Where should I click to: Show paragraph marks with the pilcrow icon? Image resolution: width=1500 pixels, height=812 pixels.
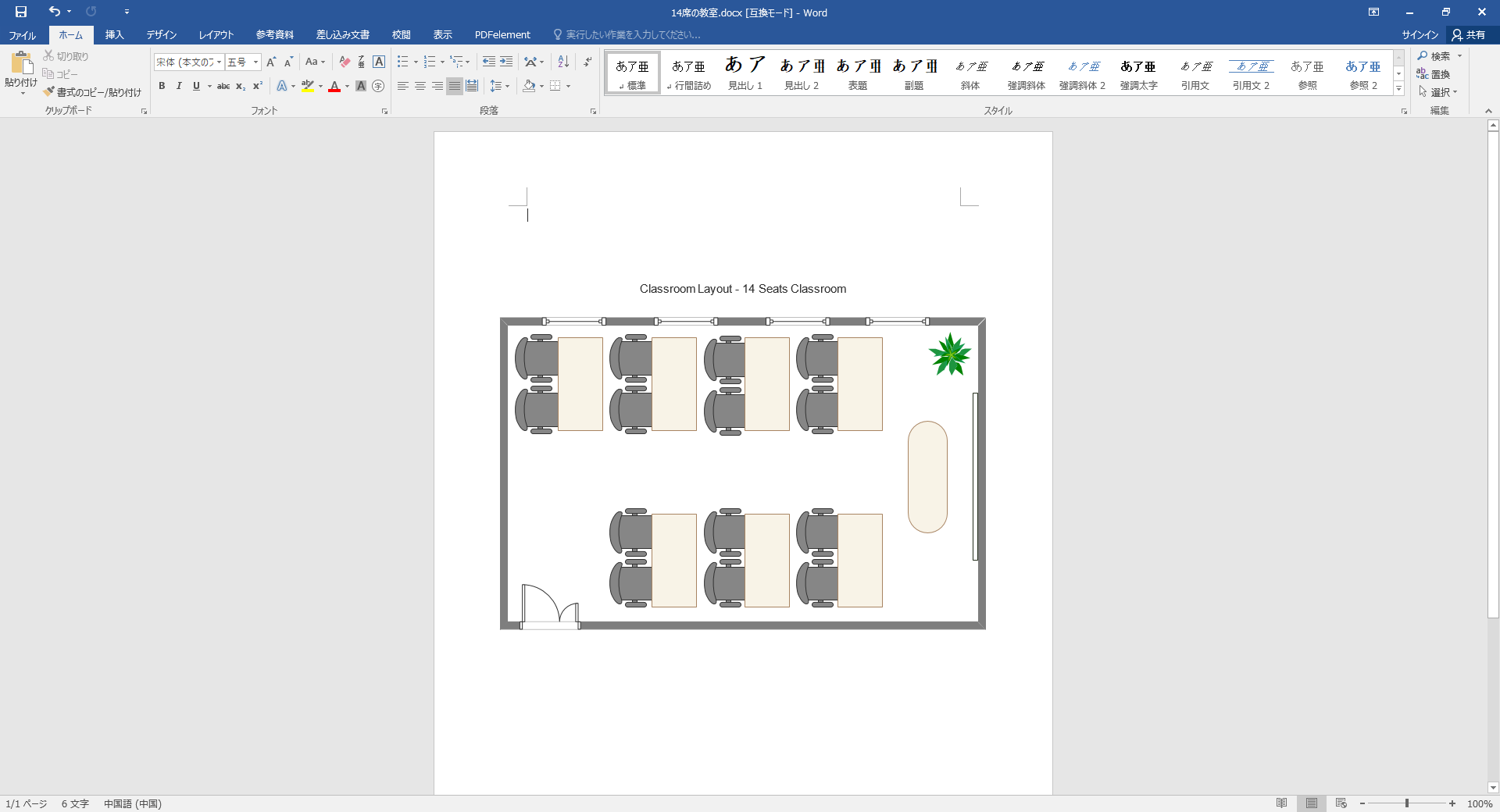587,62
